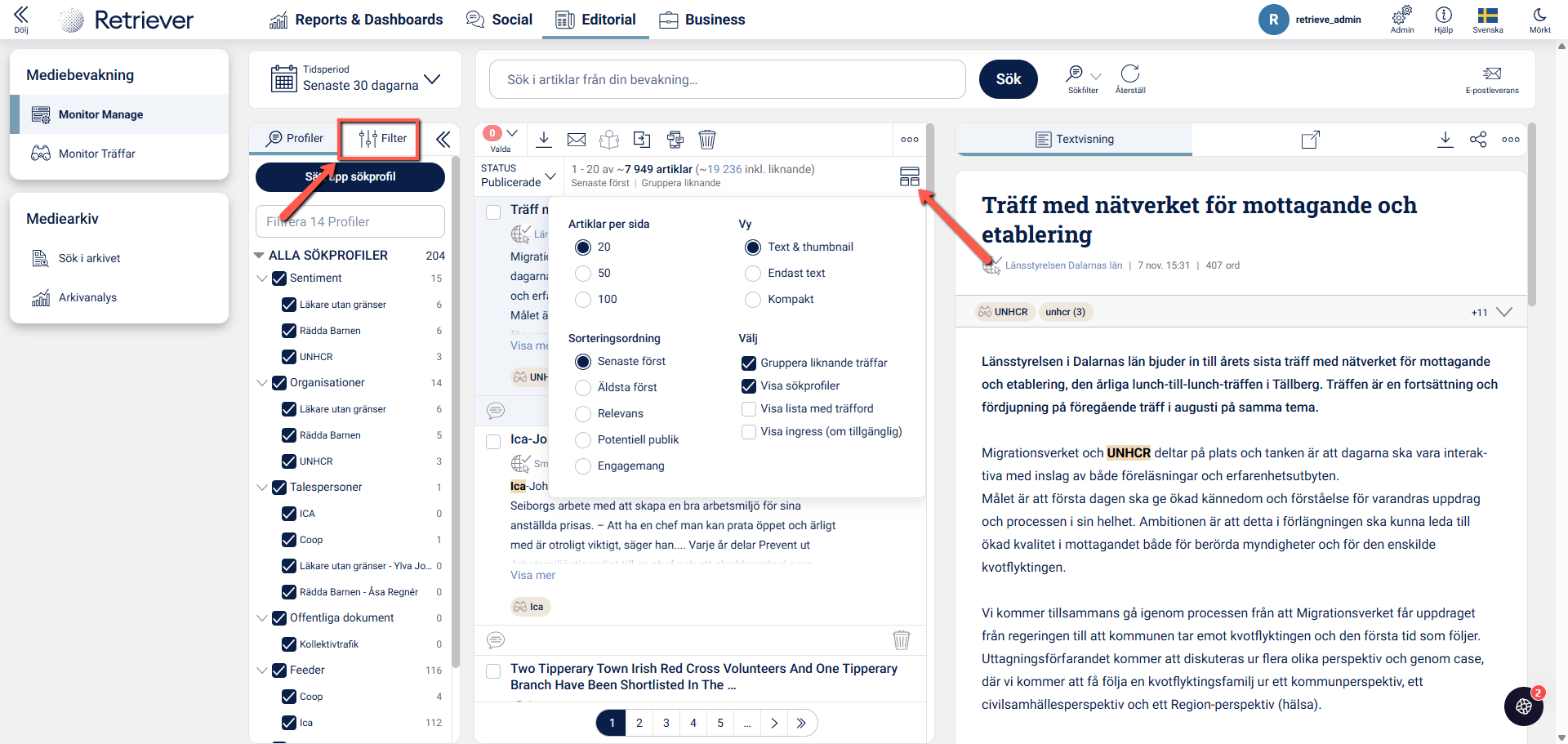This screenshot has height=744, width=1568.
Task: Email selected articles via envelope icon
Action: 577,140
